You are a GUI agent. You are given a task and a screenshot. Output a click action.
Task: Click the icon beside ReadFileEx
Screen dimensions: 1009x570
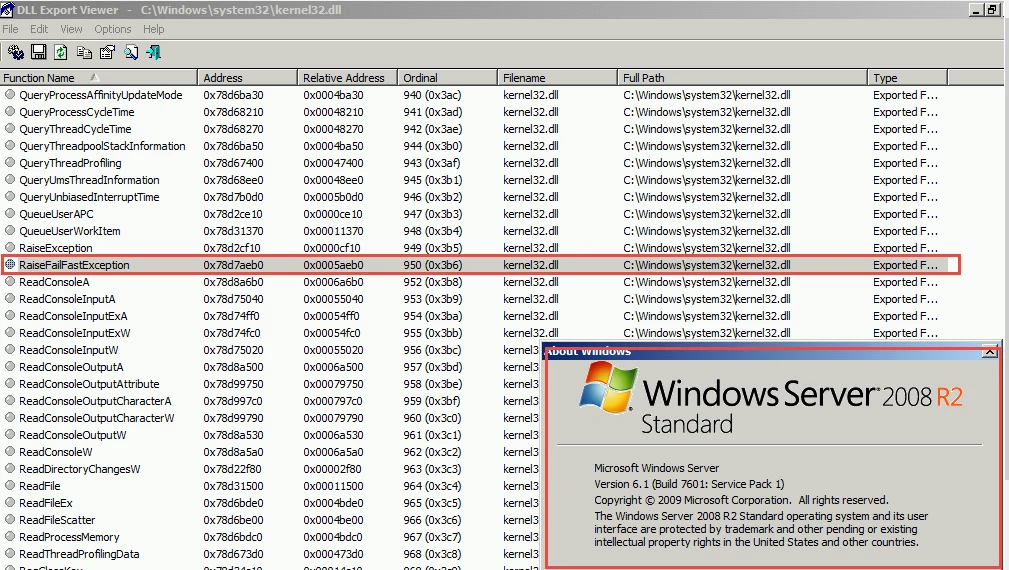coord(10,503)
